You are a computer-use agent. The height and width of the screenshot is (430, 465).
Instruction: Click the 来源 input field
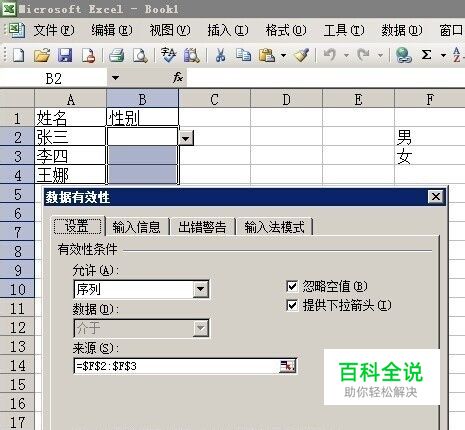177,366
